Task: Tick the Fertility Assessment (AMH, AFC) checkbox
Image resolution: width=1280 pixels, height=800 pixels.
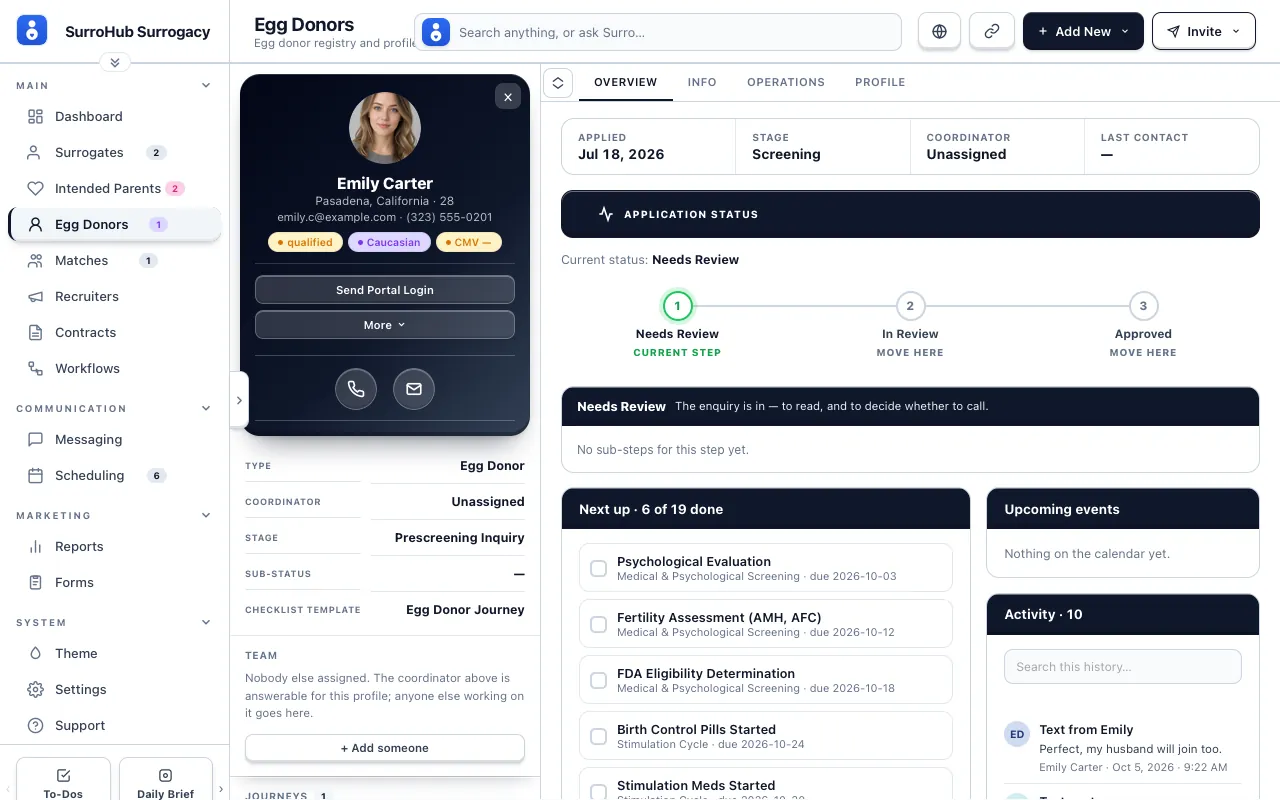Action: [x=598, y=624]
